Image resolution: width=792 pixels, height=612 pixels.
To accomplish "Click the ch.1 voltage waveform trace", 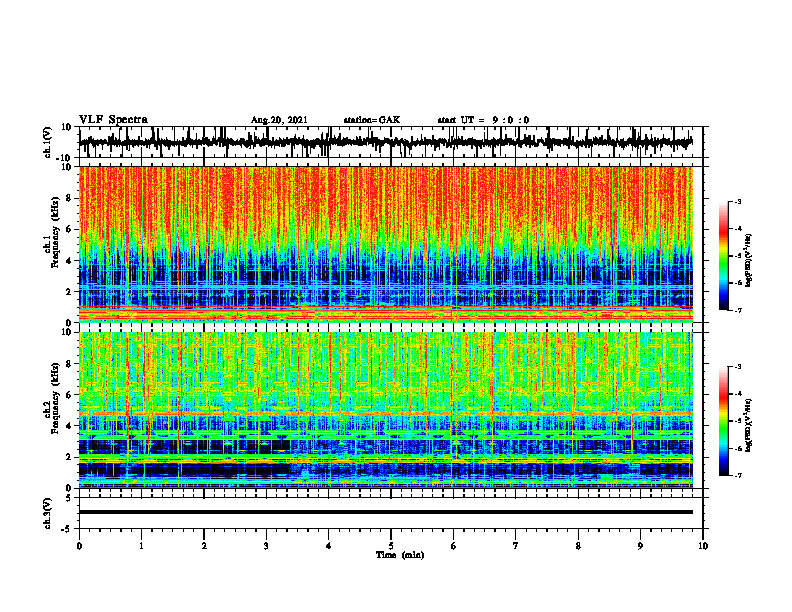I will 385,142.
